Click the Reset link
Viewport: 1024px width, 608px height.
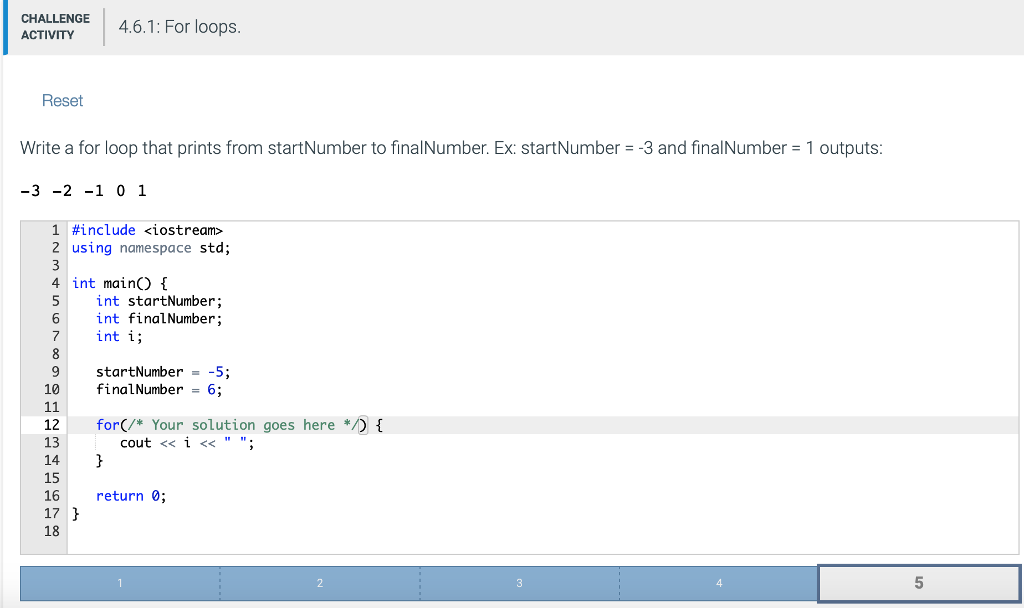pyautogui.click(x=62, y=100)
